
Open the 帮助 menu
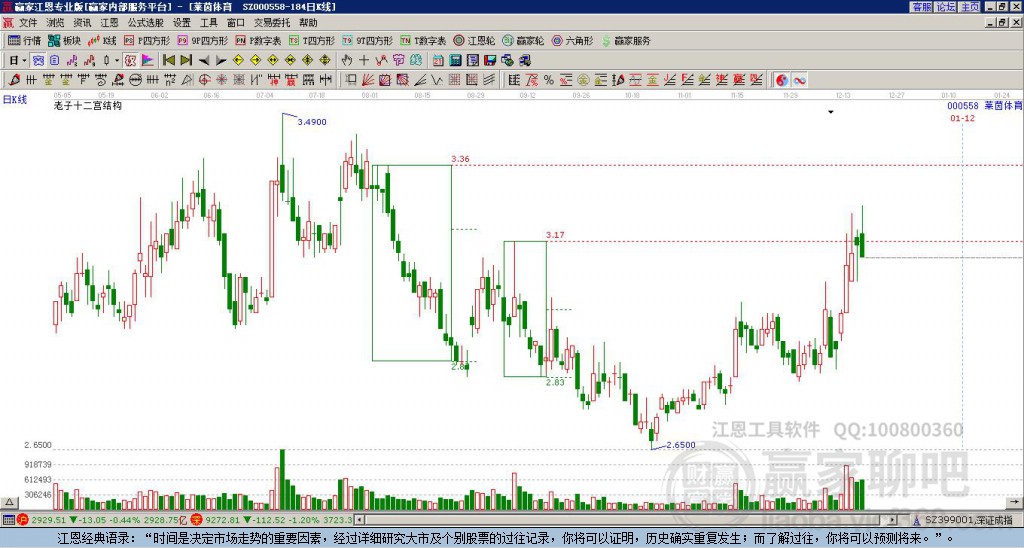click(308, 23)
